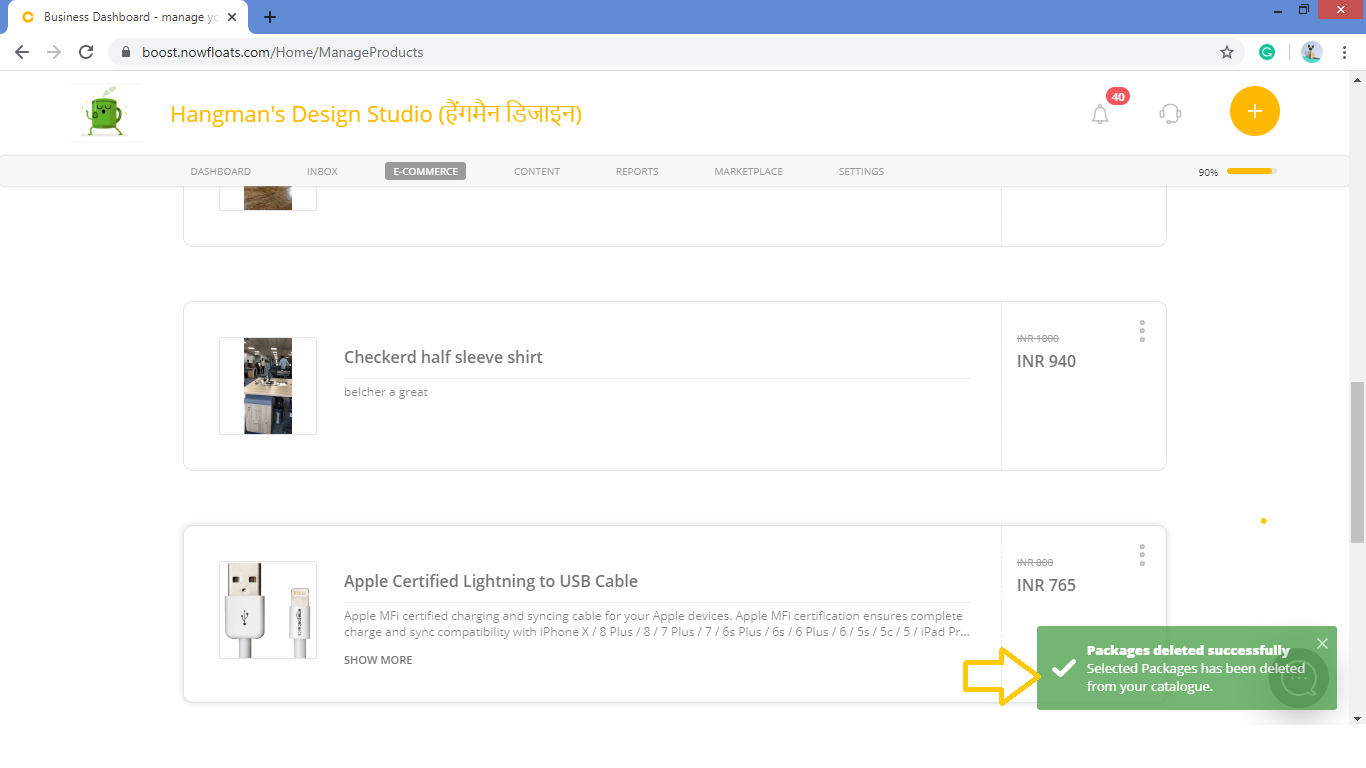Open the Reports menu
Viewport: 1366px width, 768px height.
[x=637, y=172]
